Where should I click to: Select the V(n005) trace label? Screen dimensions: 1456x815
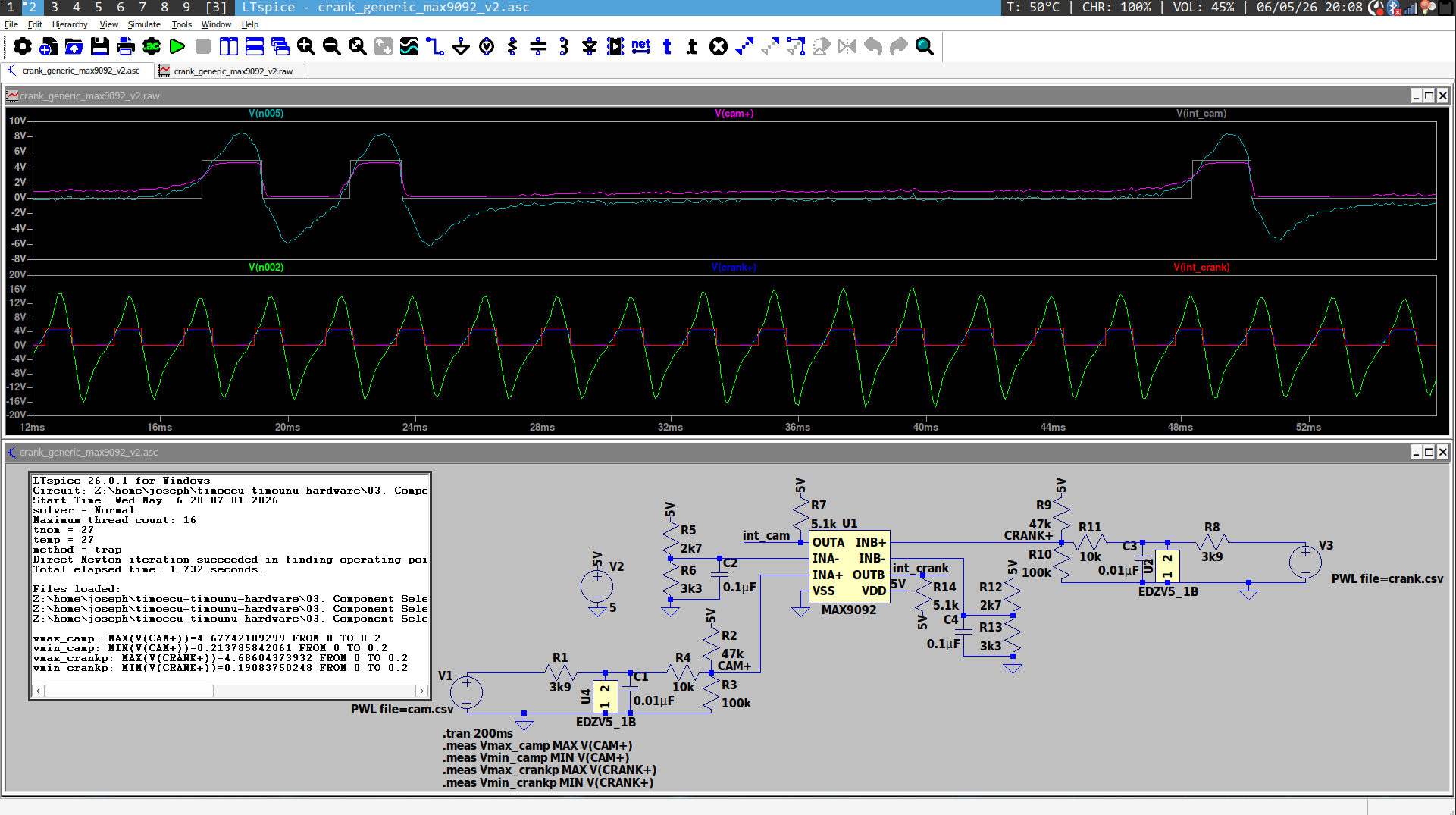tap(266, 114)
